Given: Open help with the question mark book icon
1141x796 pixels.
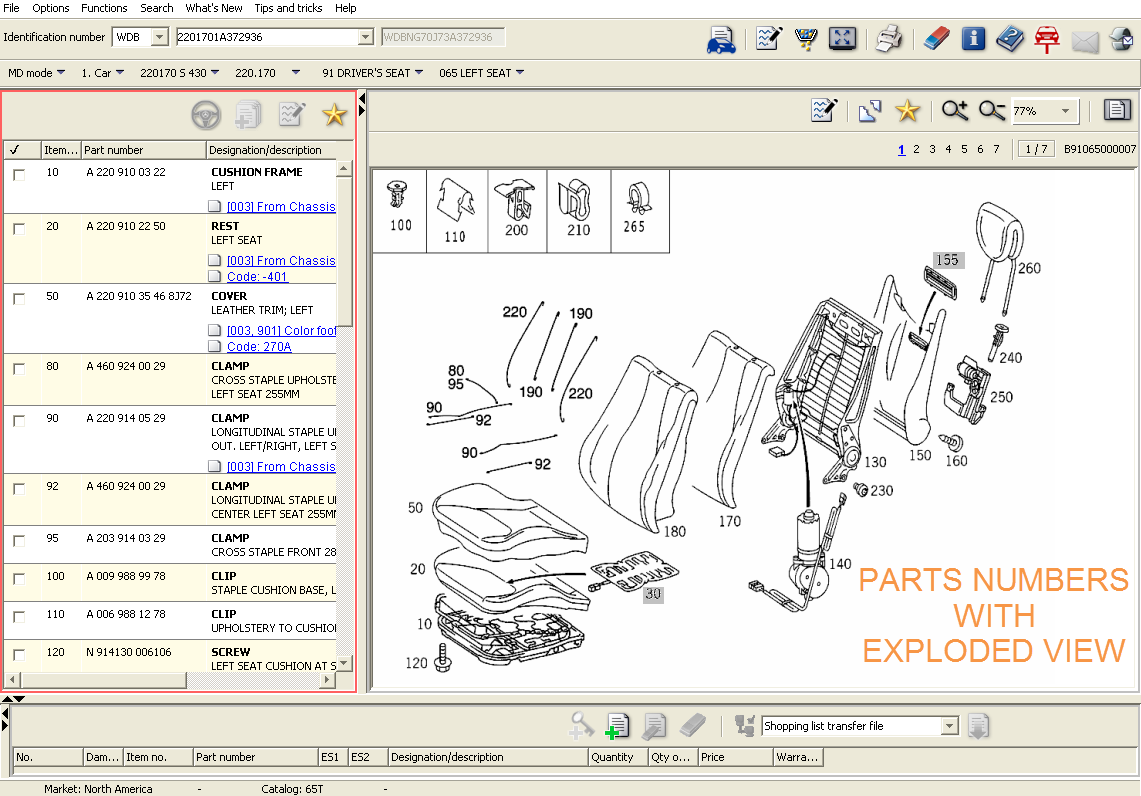Looking at the screenshot, I should 1009,39.
